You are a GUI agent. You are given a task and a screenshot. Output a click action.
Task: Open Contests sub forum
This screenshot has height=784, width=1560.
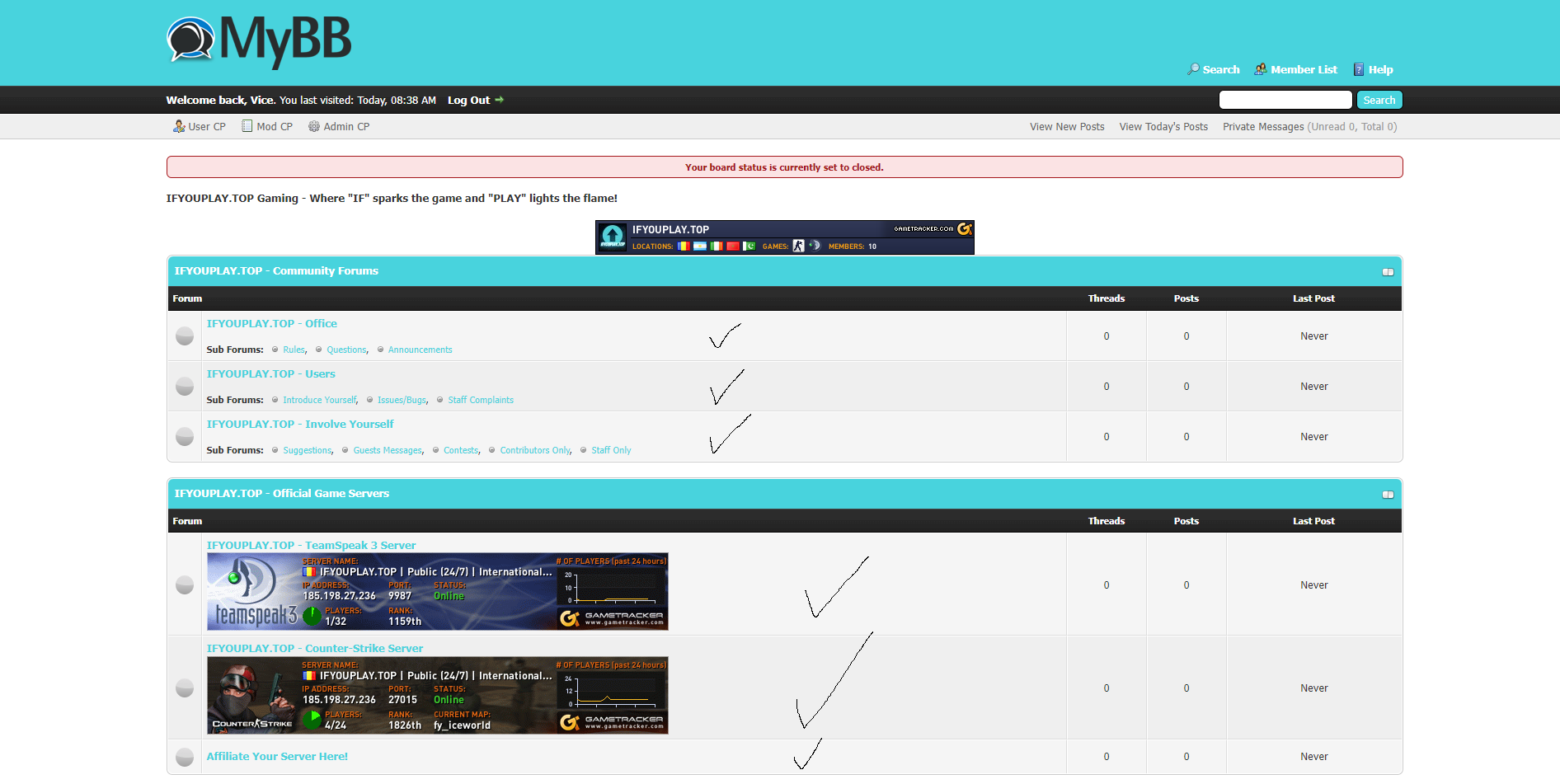point(461,451)
